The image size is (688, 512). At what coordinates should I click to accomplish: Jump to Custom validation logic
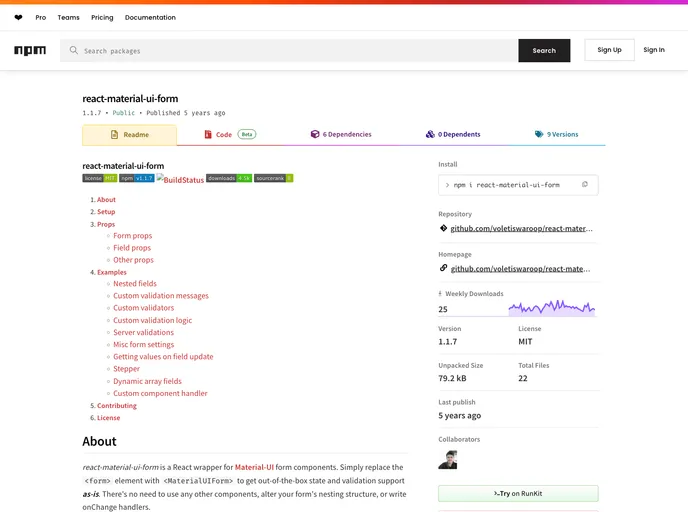tap(152, 320)
